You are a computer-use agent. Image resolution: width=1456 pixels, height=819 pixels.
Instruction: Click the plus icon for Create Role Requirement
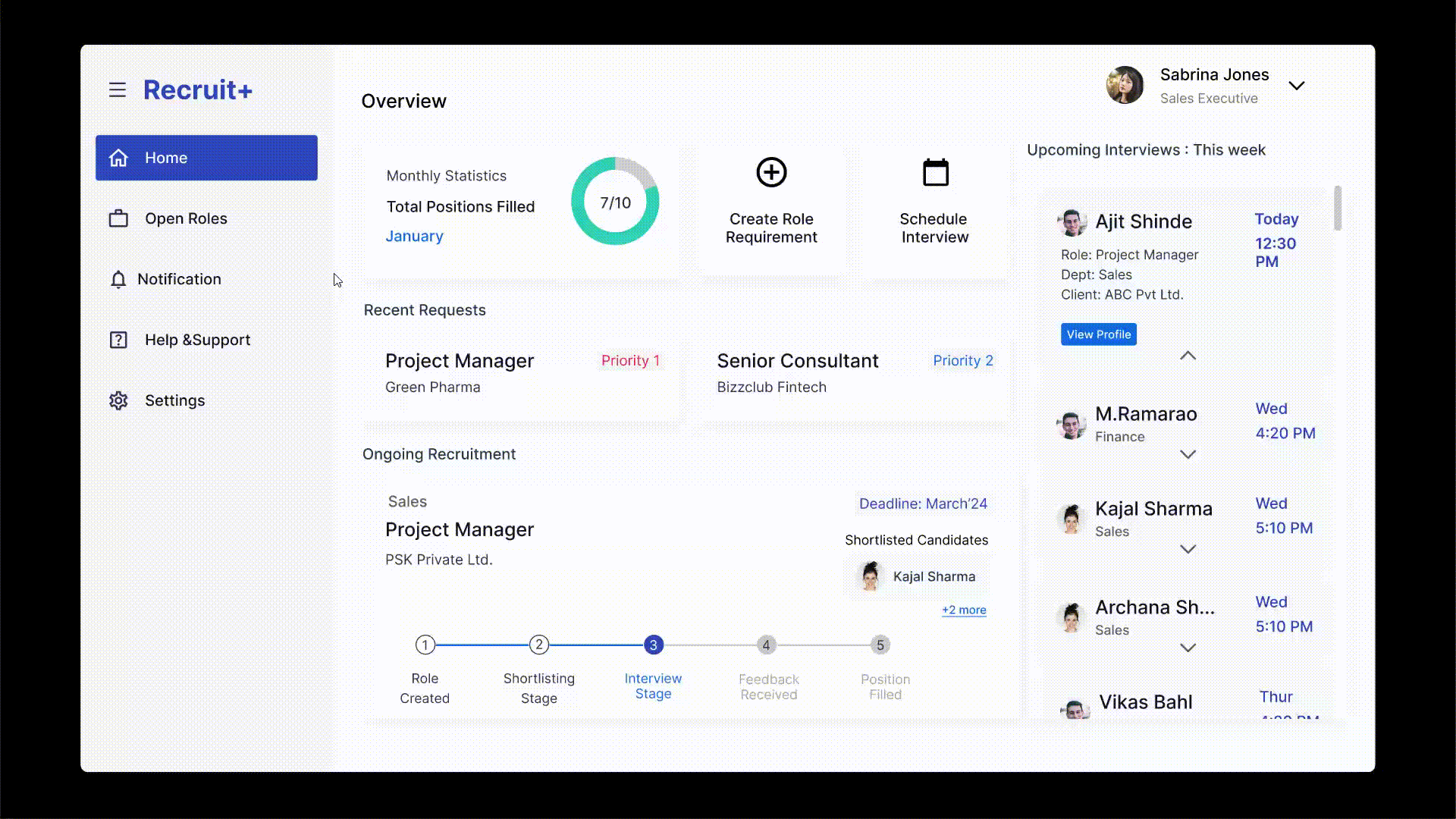771,173
